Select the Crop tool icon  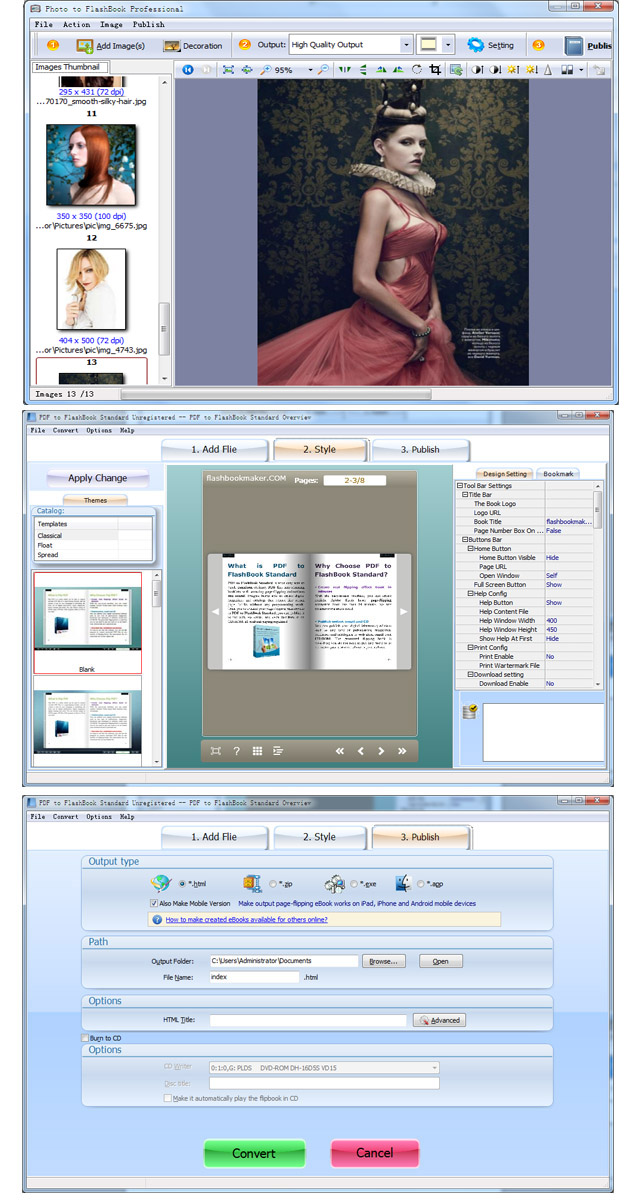click(x=435, y=70)
